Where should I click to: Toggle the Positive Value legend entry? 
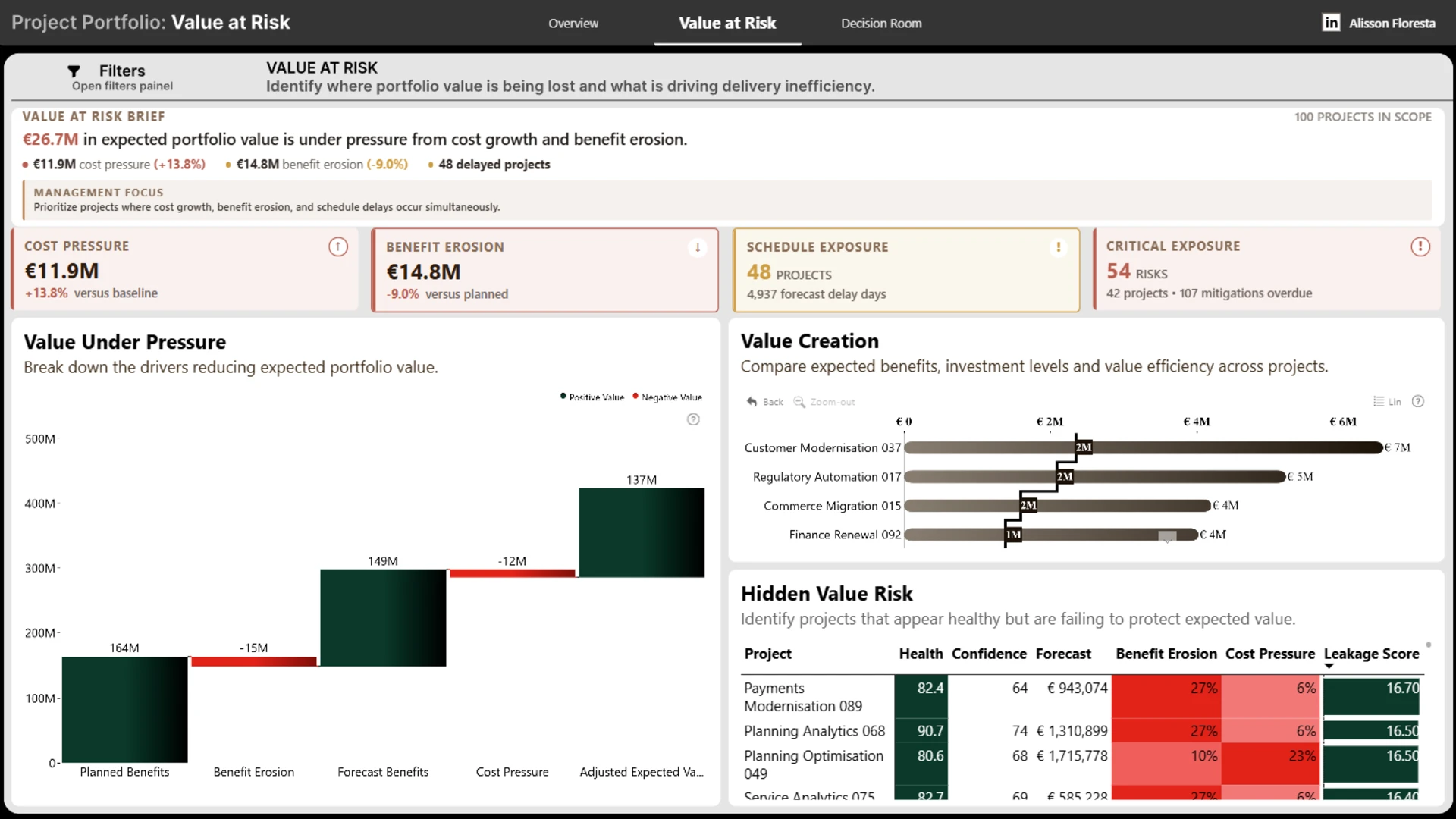(592, 397)
